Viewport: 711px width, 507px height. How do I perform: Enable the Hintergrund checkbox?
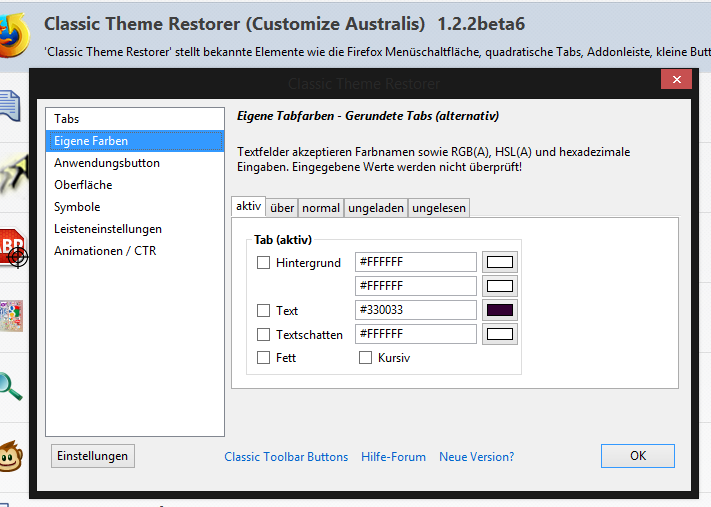[264, 263]
